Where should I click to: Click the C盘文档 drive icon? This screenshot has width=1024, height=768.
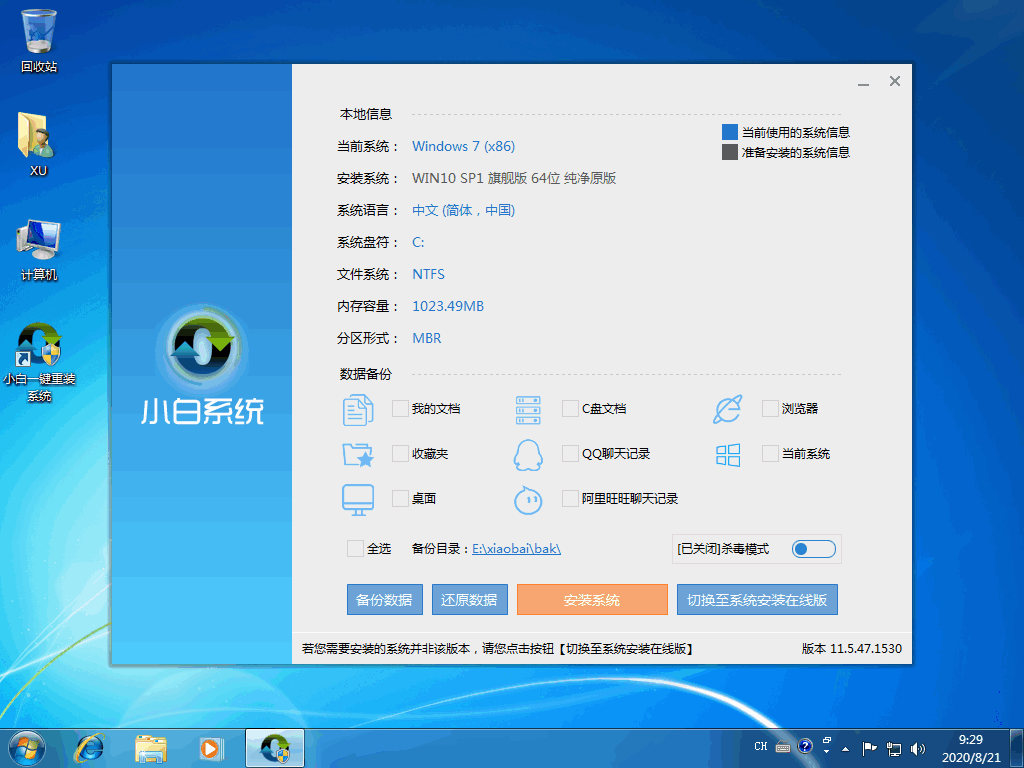tap(527, 409)
